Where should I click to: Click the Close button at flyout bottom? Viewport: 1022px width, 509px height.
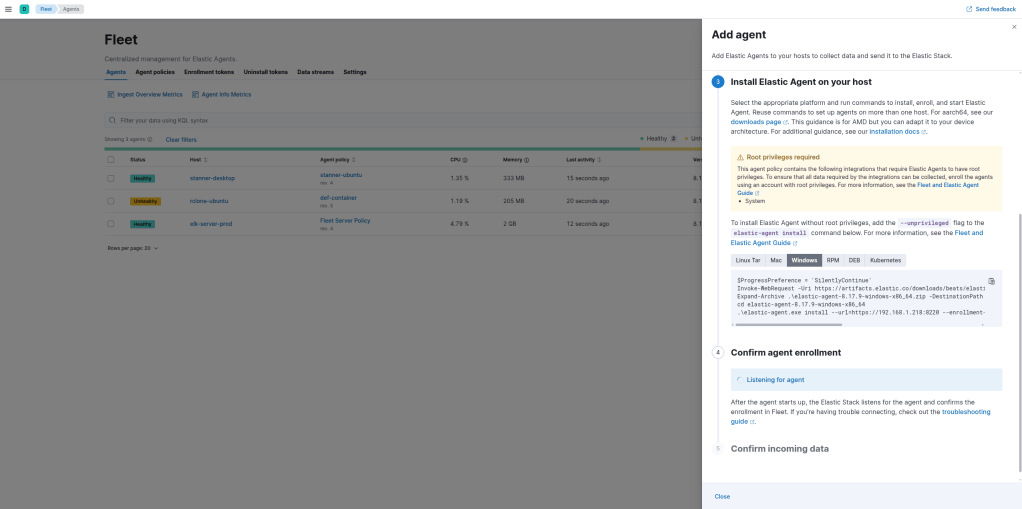[x=722, y=496]
